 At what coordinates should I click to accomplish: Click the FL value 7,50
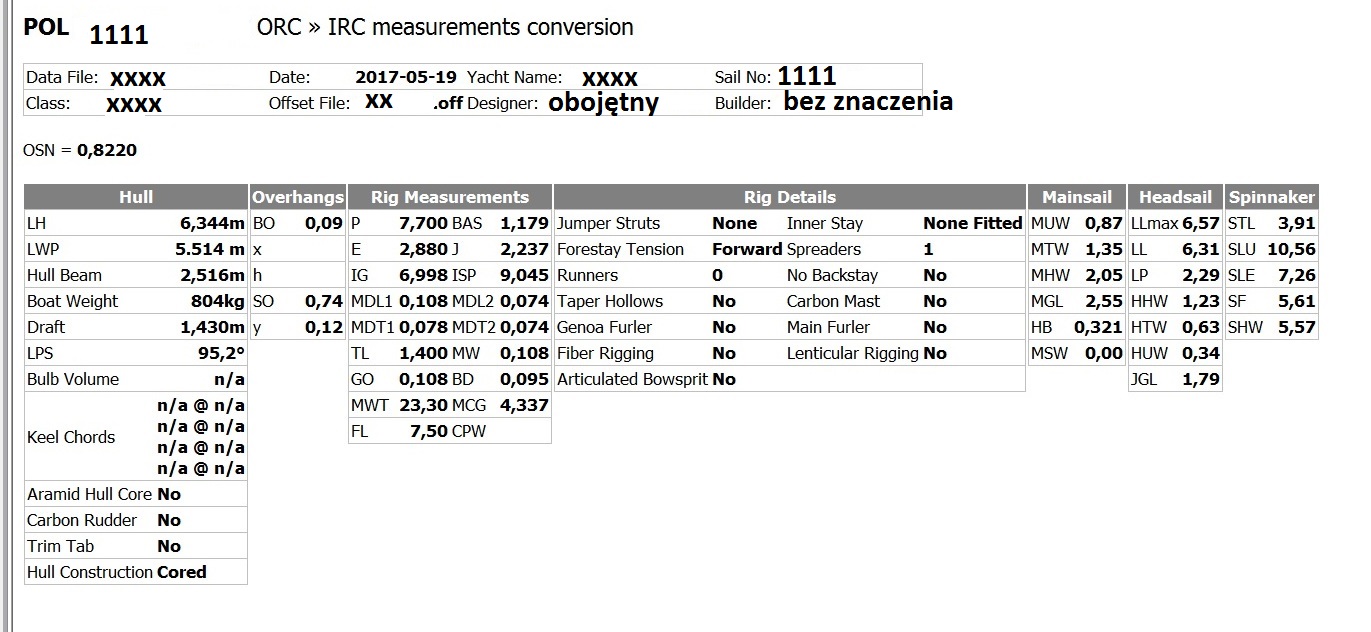coord(428,431)
